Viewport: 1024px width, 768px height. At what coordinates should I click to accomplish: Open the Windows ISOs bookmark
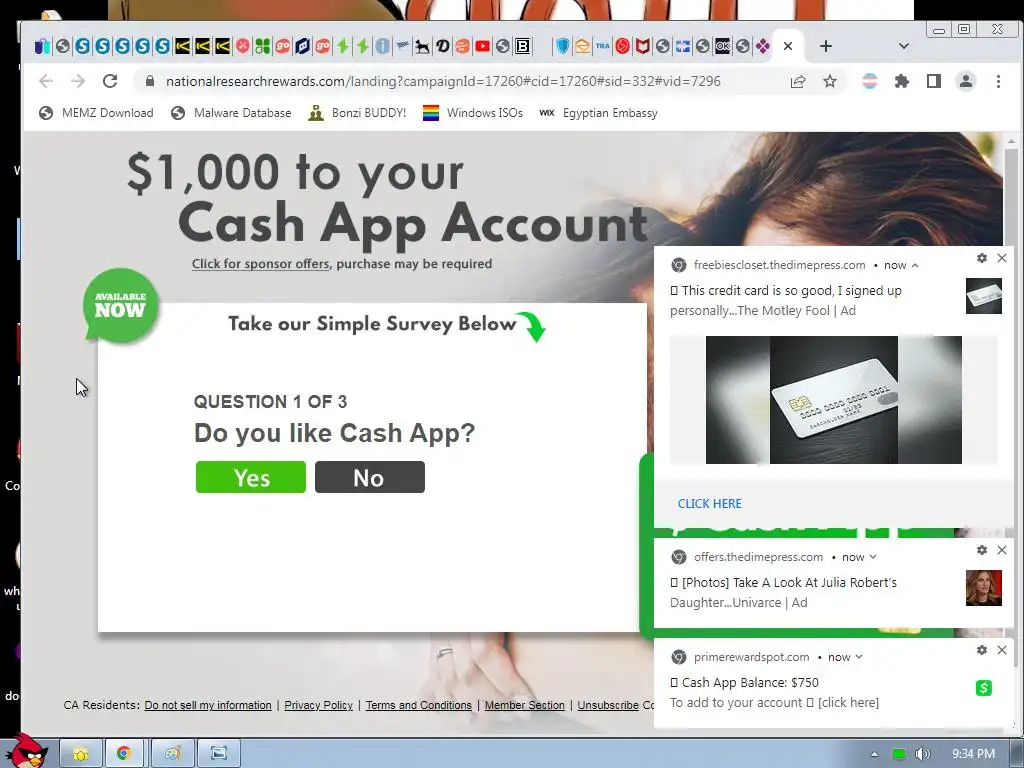point(473,113)
